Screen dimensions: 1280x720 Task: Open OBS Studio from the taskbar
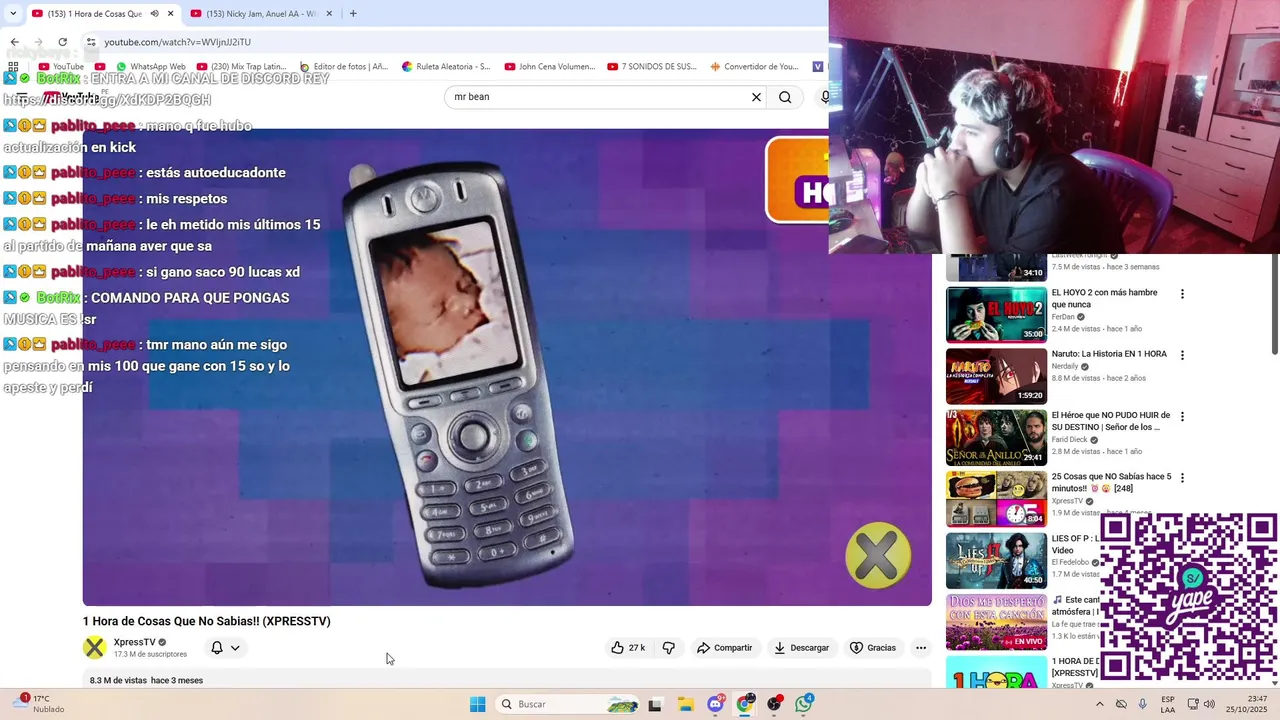tap(774, 704)
